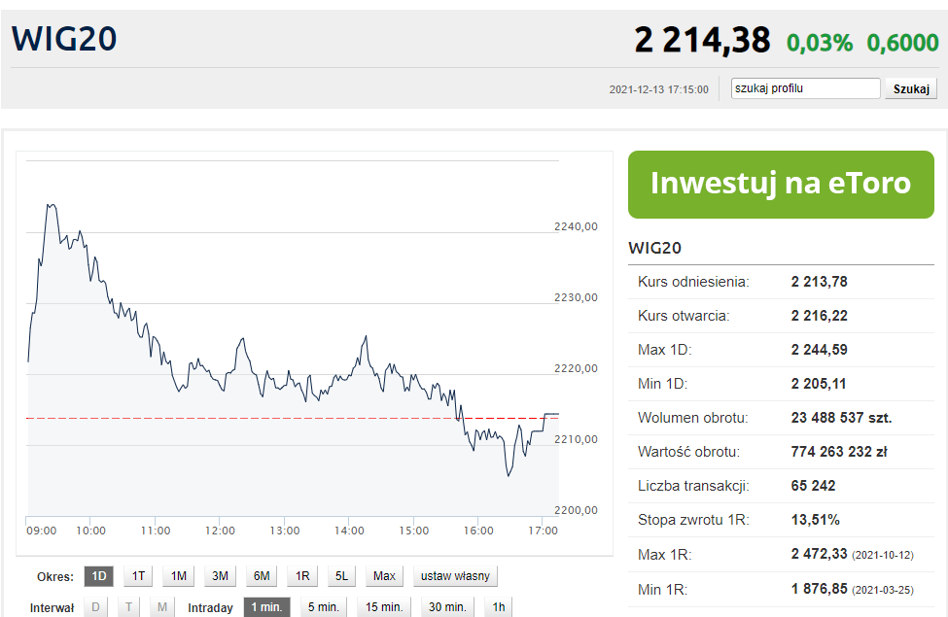This screenshot has height=617, width=948.
Task: Click Min 1R value 1 876,85
Action: 819,589
